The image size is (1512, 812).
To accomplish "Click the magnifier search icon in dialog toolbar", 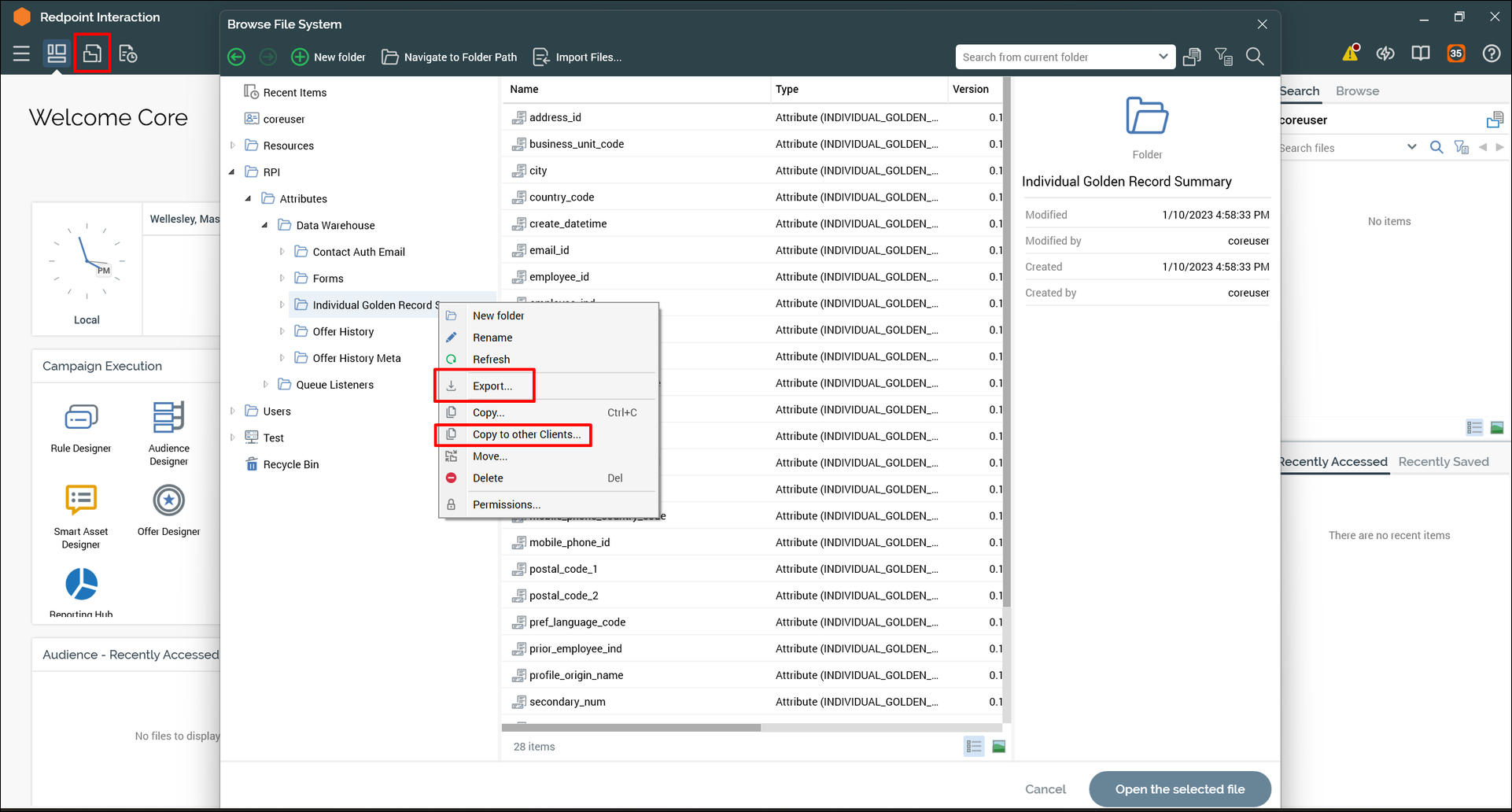I will [x=1255, y=57].
